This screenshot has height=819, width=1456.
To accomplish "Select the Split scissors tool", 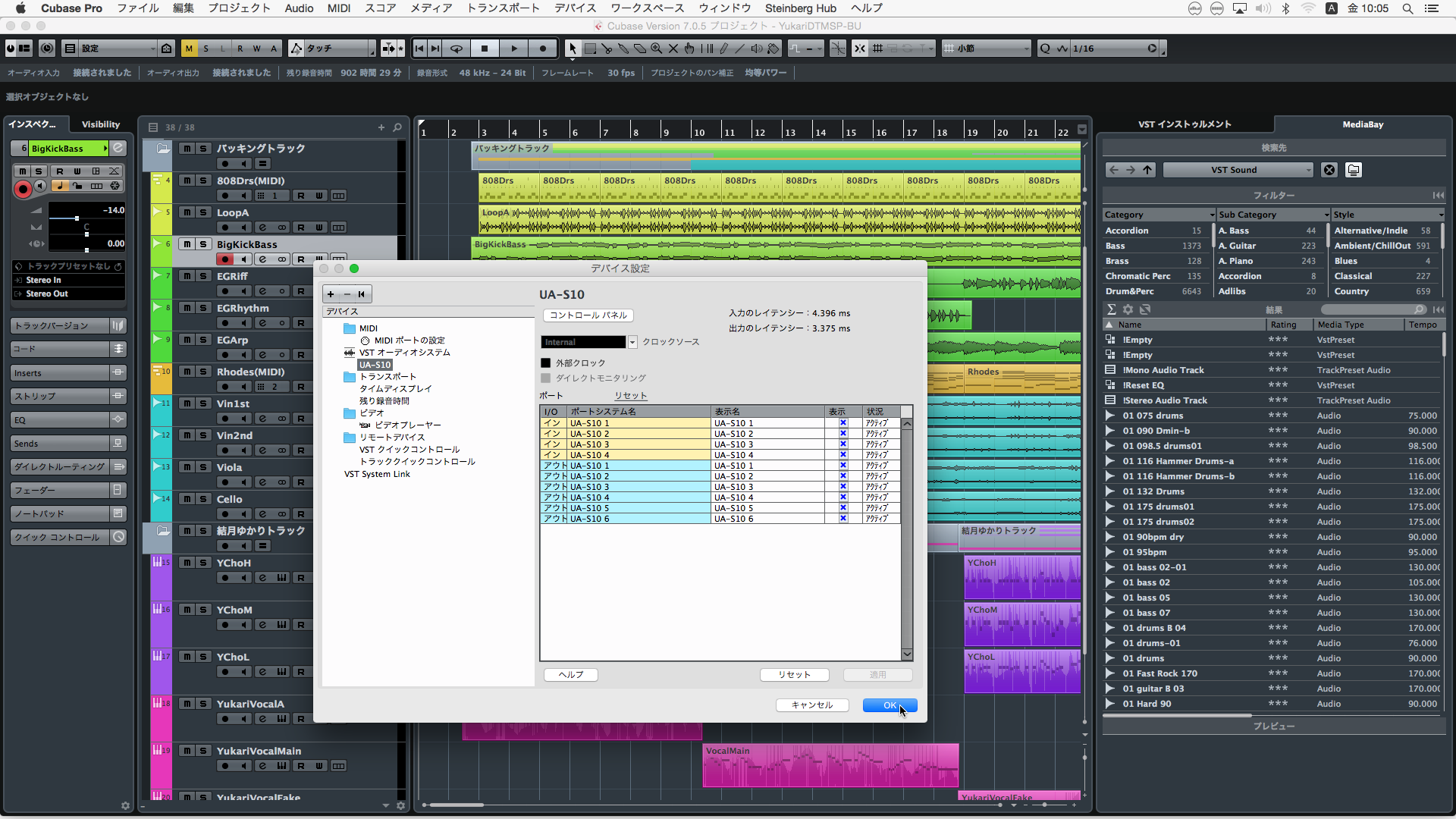I will pyautogui.click(x=607, y=49).
